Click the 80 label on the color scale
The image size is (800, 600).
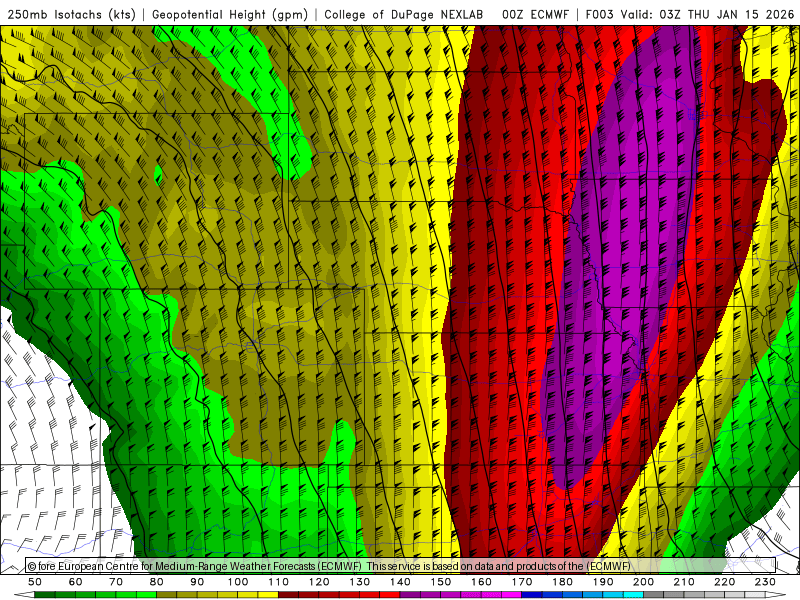click(157, 582)
